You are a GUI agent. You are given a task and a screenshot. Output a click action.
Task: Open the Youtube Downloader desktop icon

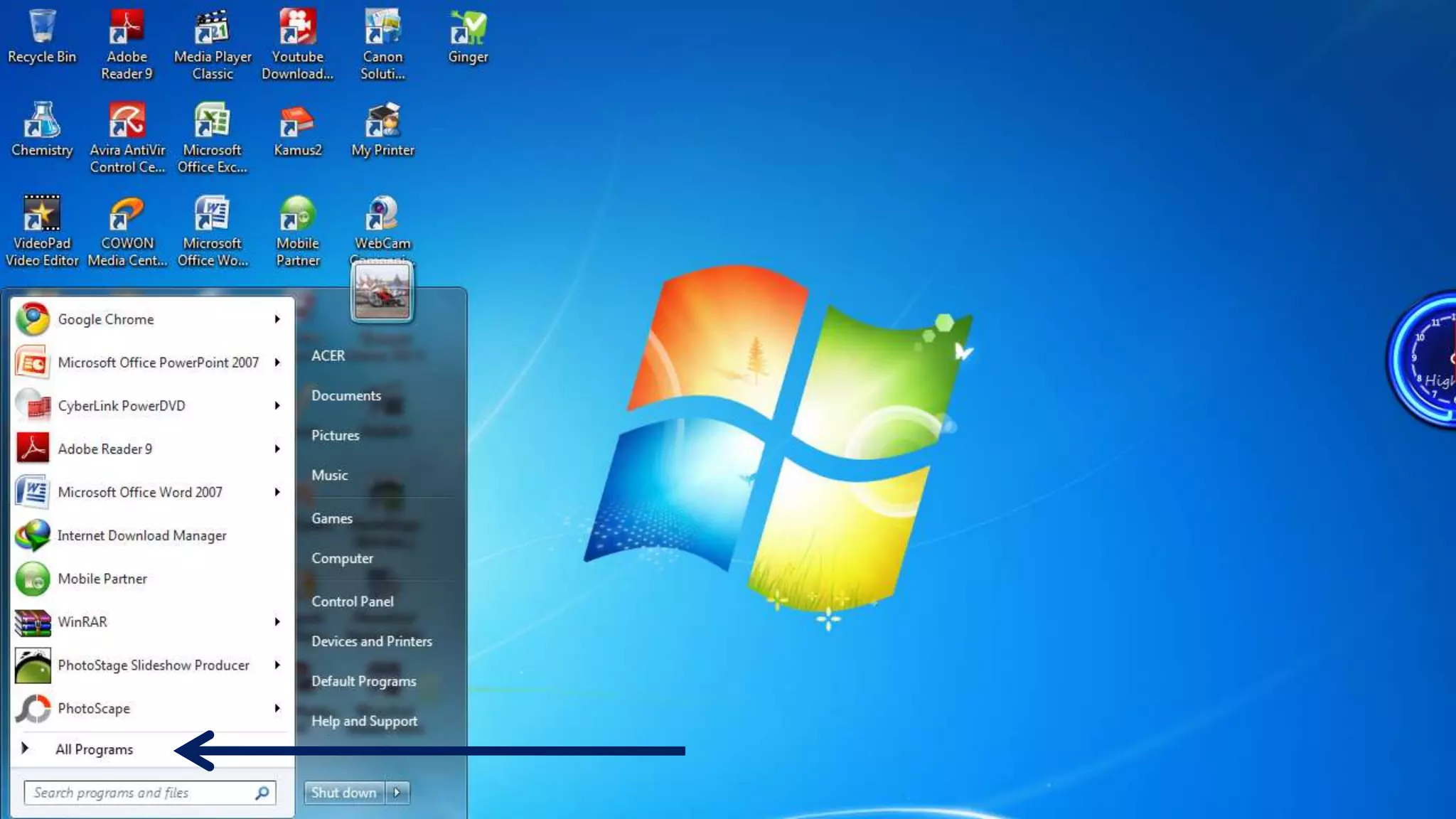click(x=297, y=28)
